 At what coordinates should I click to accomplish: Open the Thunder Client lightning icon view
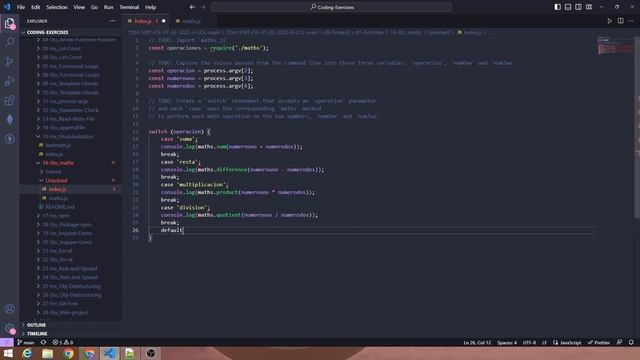click(x=9, y=139)
